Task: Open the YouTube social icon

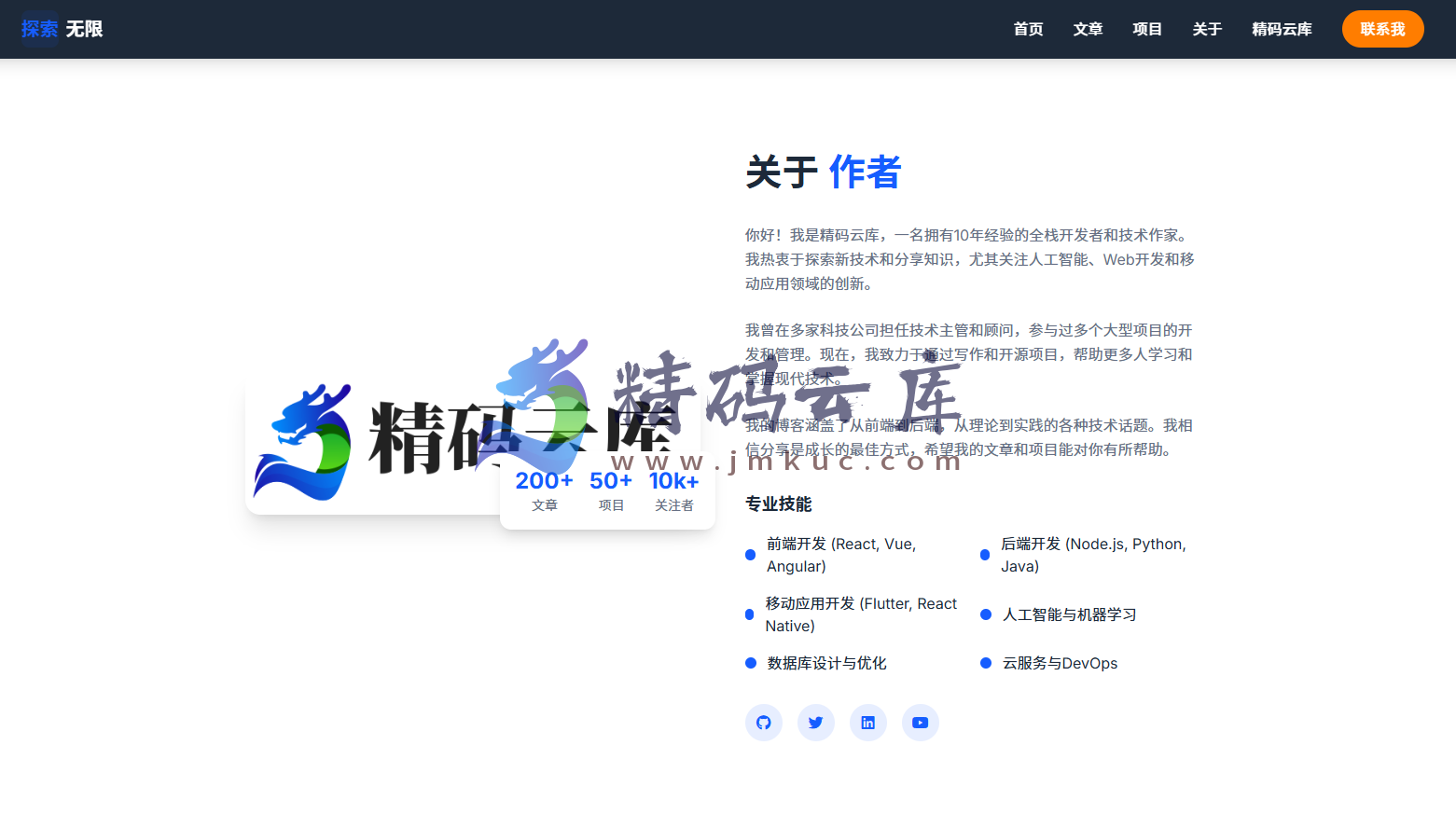Action: (921, 723)
